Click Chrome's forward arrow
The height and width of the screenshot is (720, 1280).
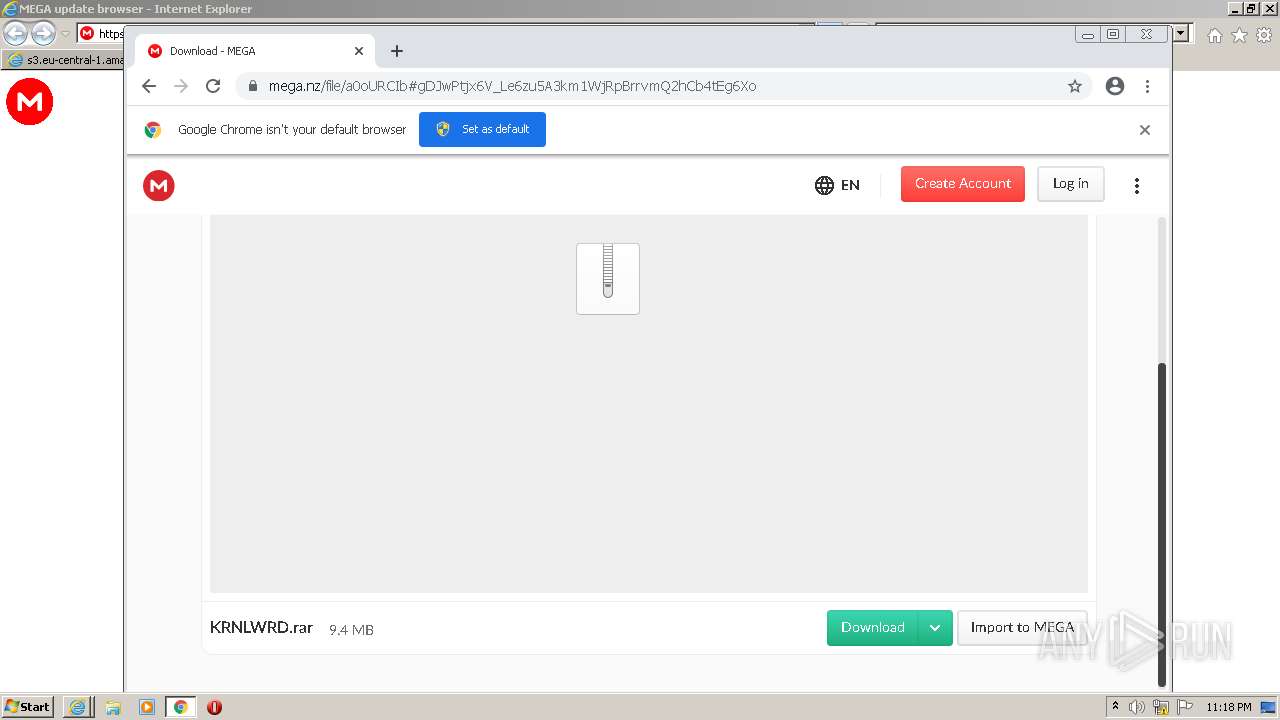[181, 86]
